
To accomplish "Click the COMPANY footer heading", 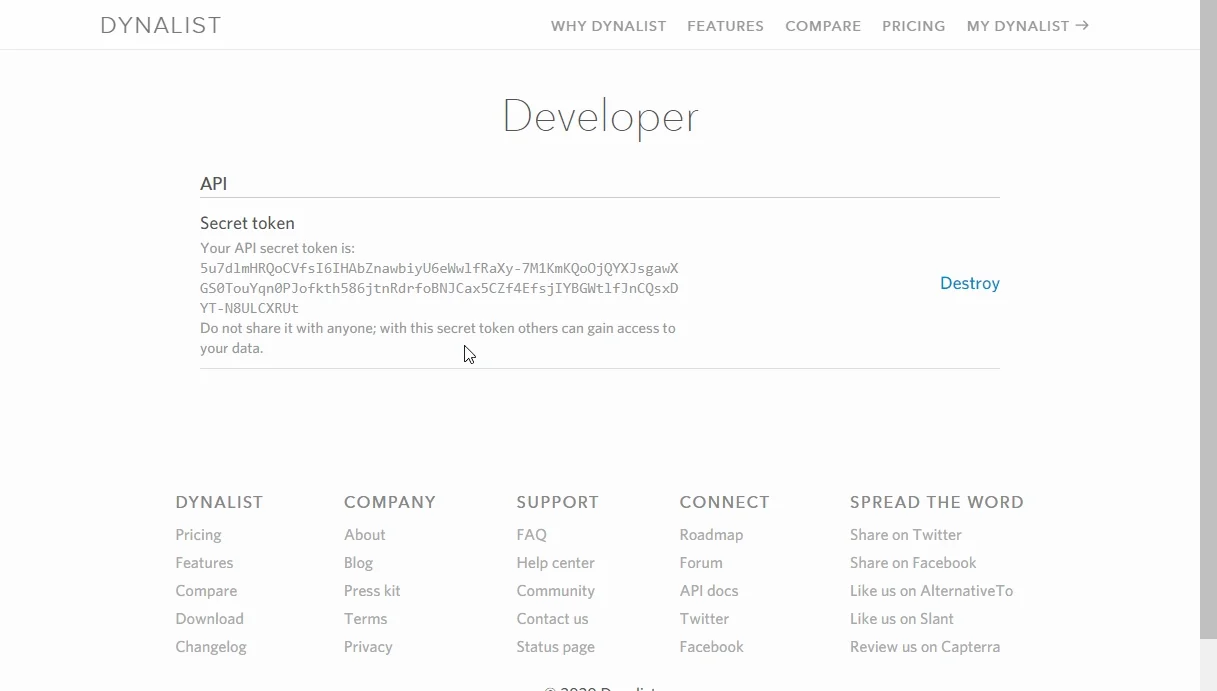I will 390,502.
